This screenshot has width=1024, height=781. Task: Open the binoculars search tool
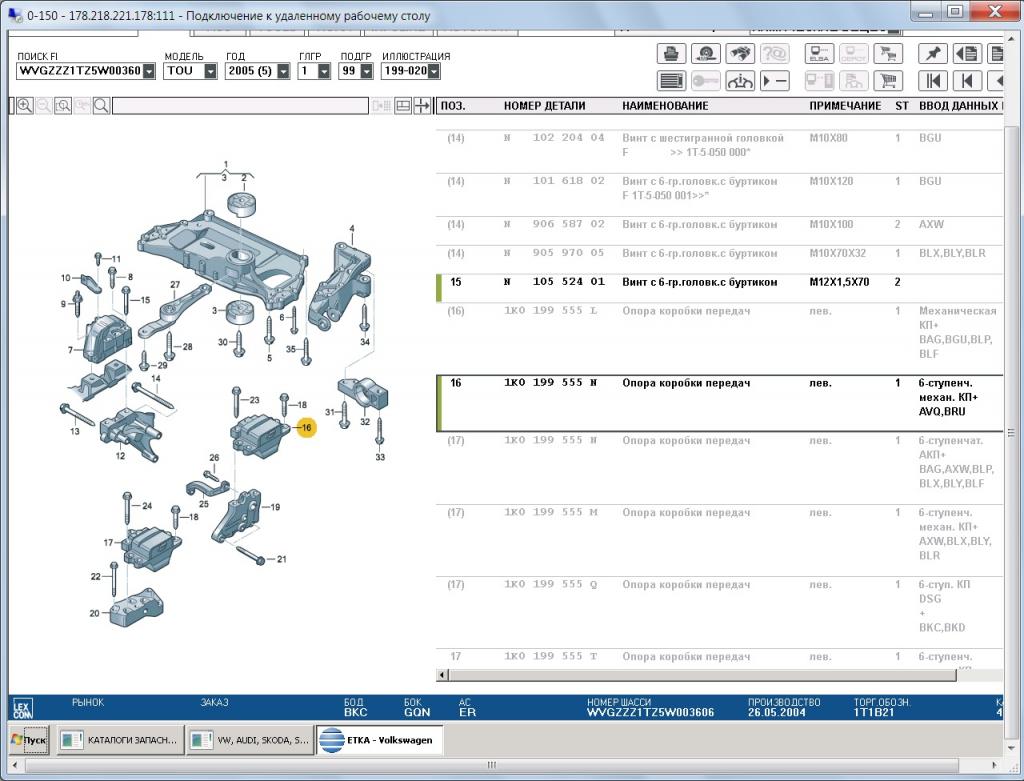(740, 54)
